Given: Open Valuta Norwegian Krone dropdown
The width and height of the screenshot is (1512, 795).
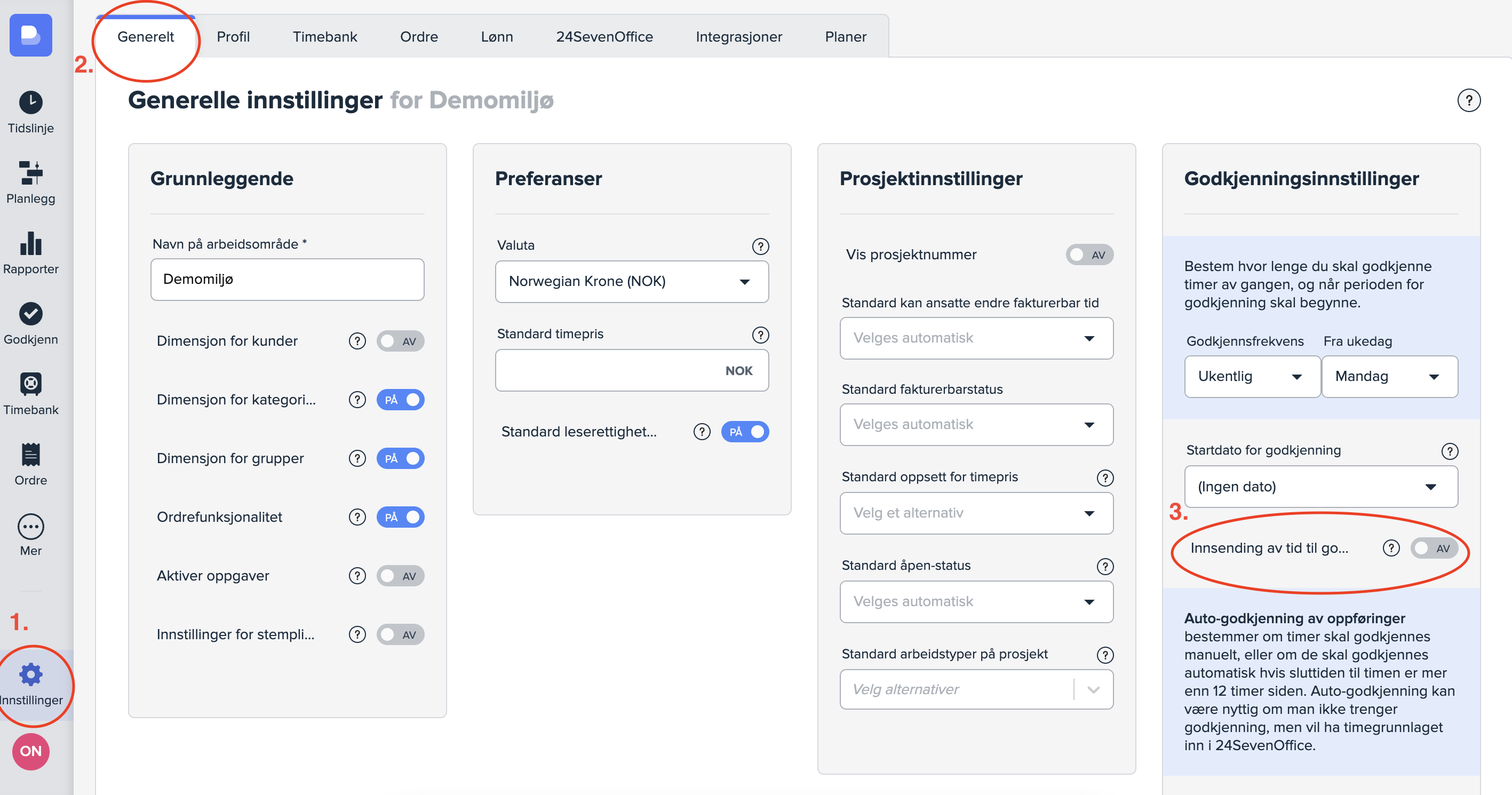Looking at the screenshot, I should pyautogui.click(x=632, y=282).
